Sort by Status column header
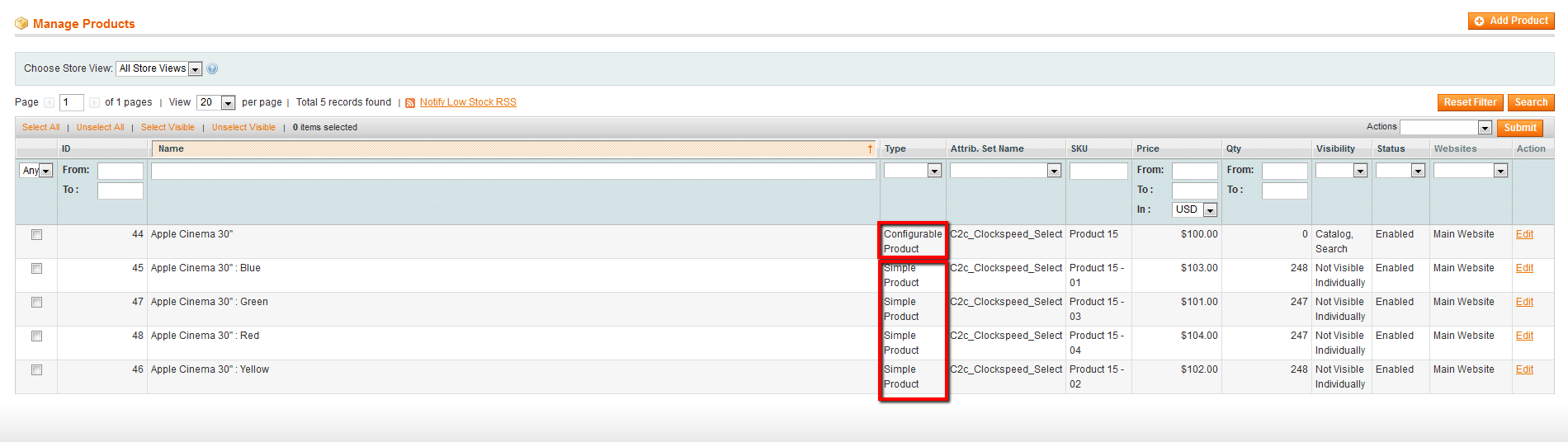The width and height of the screenshot is (1568, 442). point(1391,149)
